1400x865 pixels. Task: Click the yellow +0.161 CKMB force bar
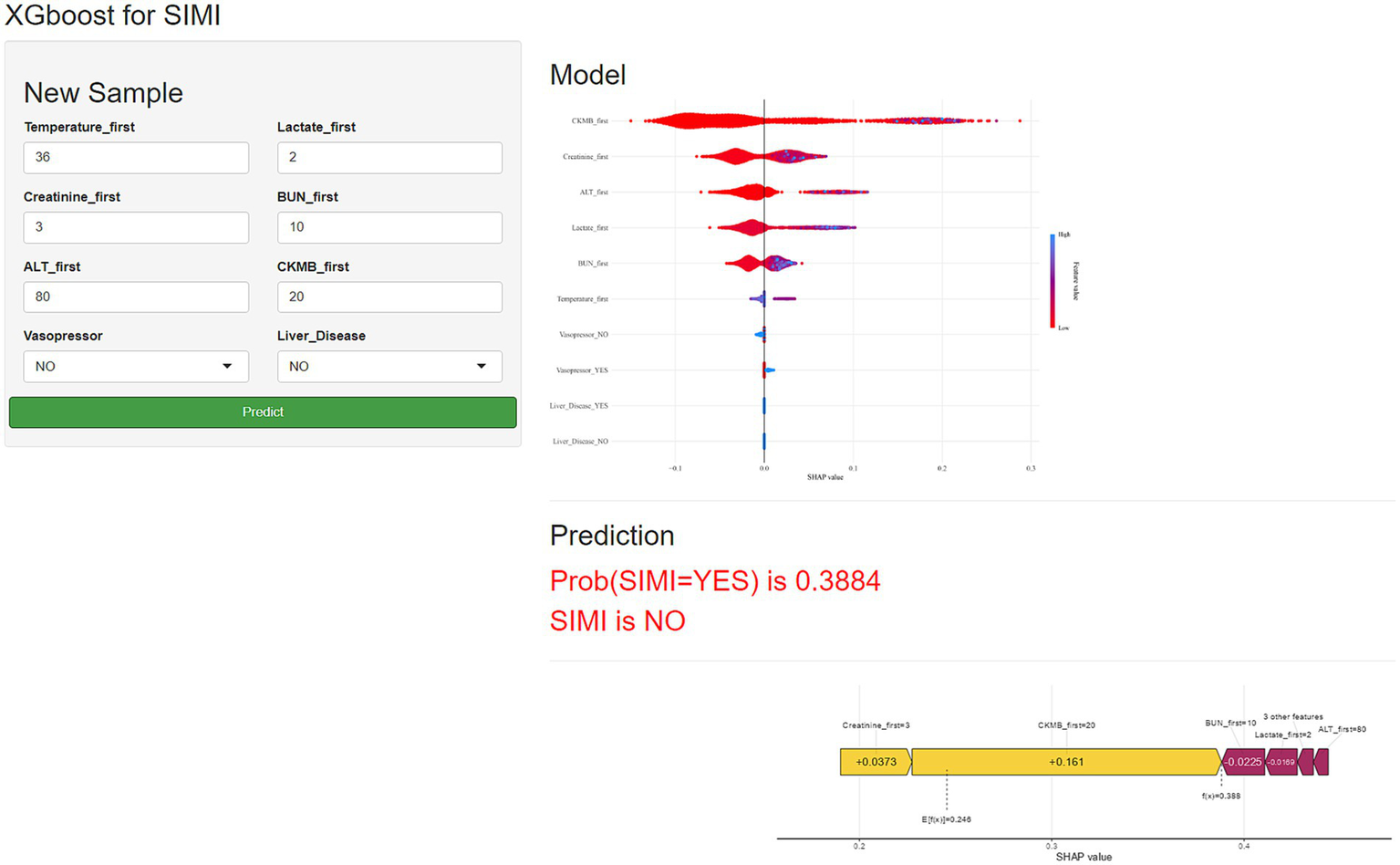[1065, 762]
